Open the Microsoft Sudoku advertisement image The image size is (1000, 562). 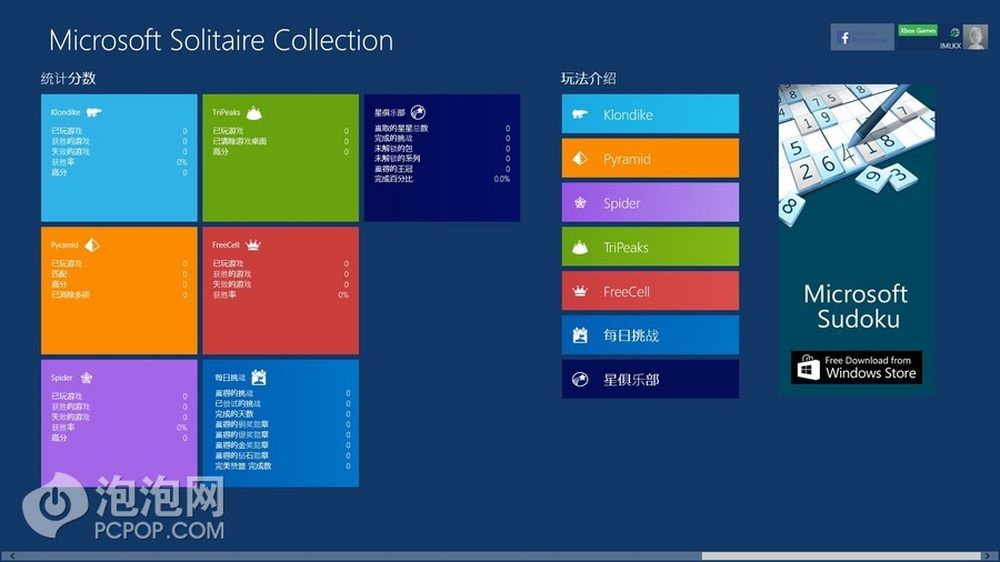(857, 240)
